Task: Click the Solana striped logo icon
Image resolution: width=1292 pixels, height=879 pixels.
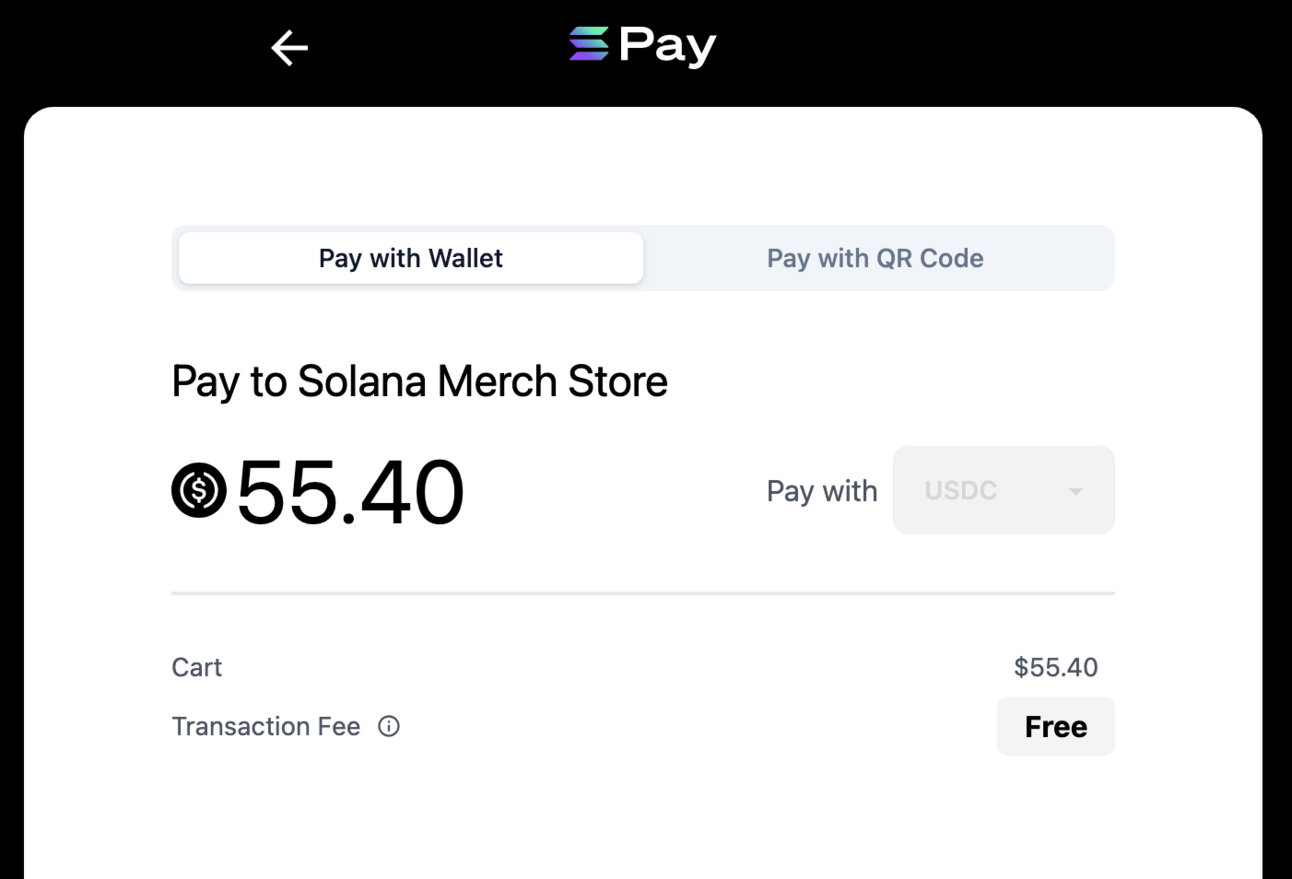Action: coord(588,45)
